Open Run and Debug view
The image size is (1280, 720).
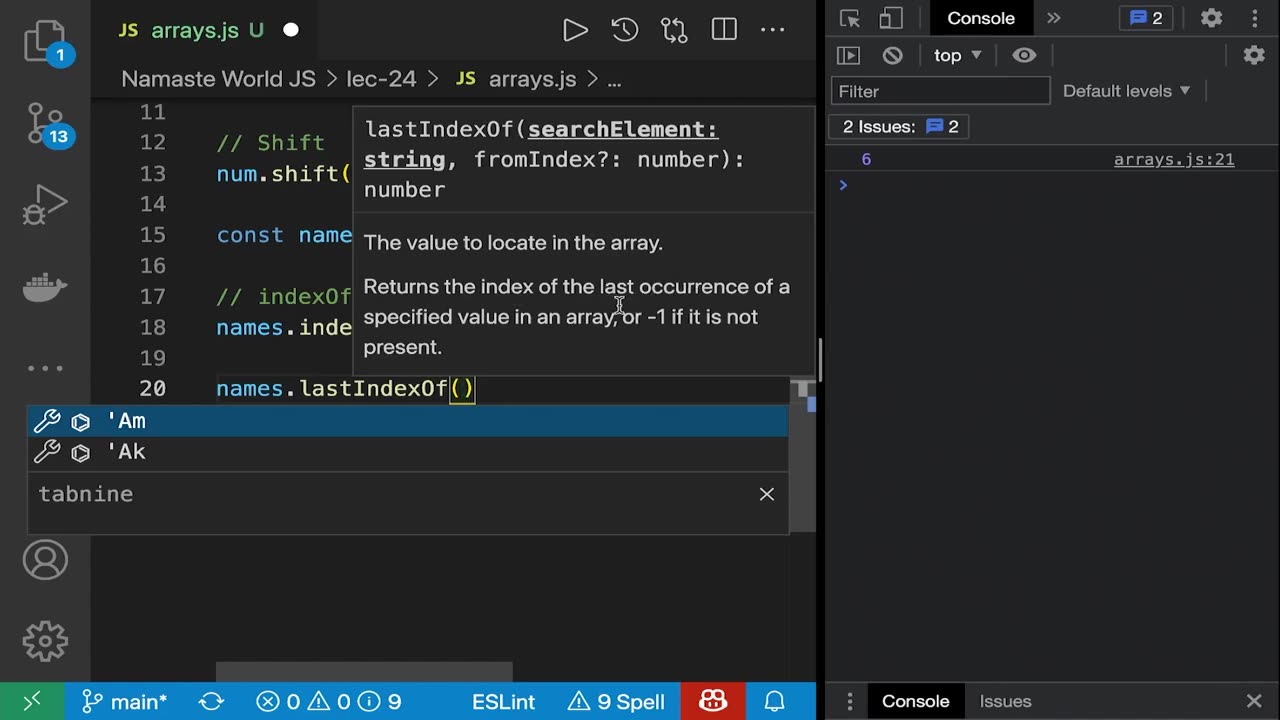point(45,205)
